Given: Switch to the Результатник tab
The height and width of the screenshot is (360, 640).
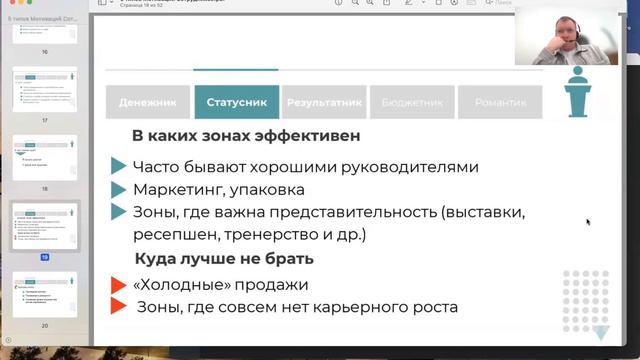Looking at the screenshot, I should click(324, 102).
